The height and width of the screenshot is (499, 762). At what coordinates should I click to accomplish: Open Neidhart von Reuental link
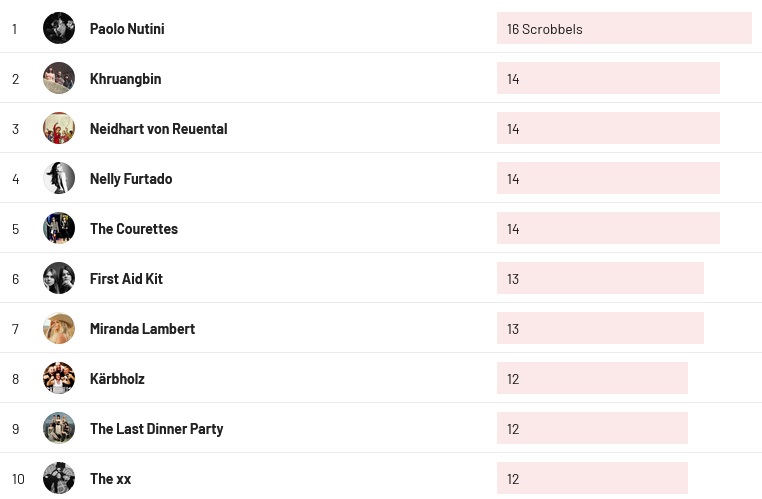[x=158, y=129]
